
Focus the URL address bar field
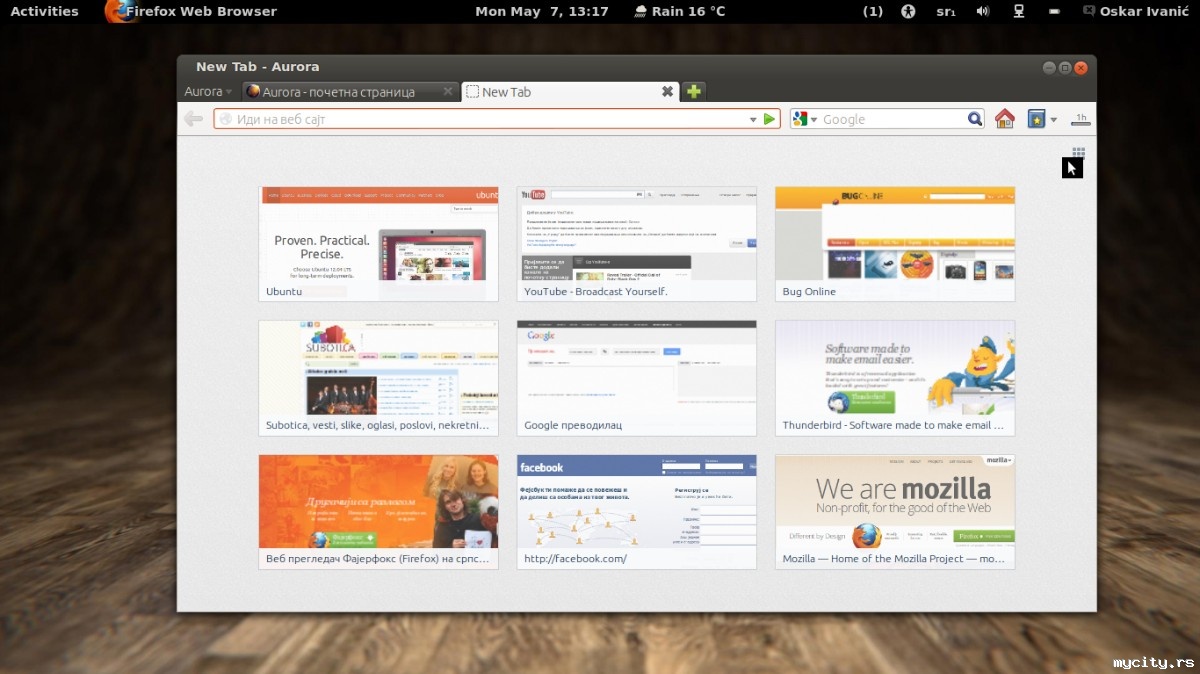[496, 119]
